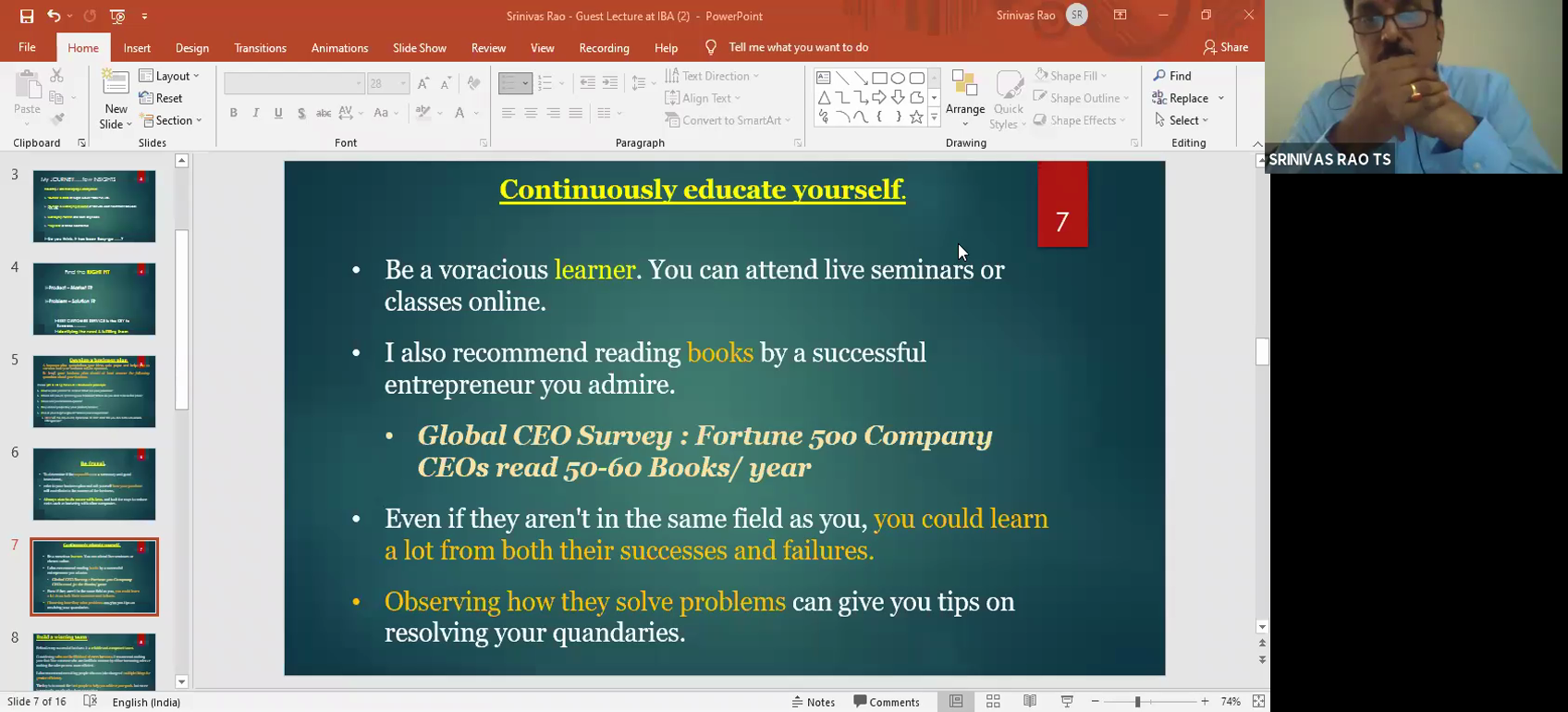
Task: Expand the Select dropdown in Editing
Action: point(1182,120)
